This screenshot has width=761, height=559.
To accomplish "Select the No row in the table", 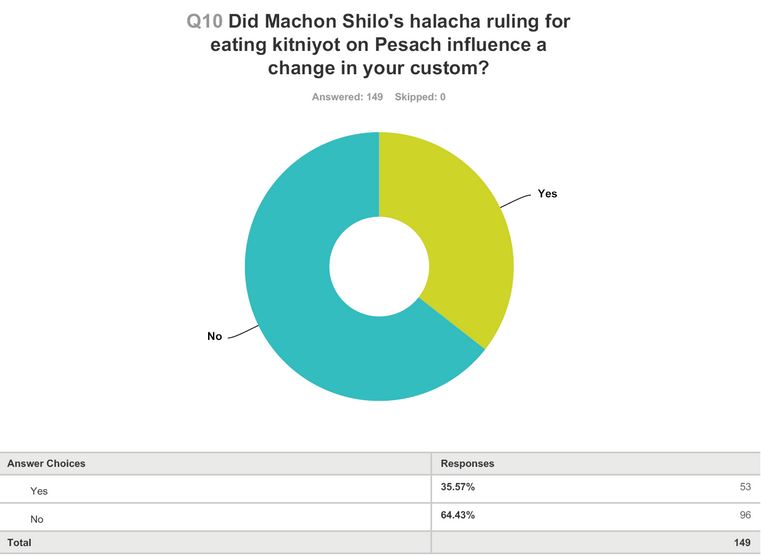I will pos(38,519).
